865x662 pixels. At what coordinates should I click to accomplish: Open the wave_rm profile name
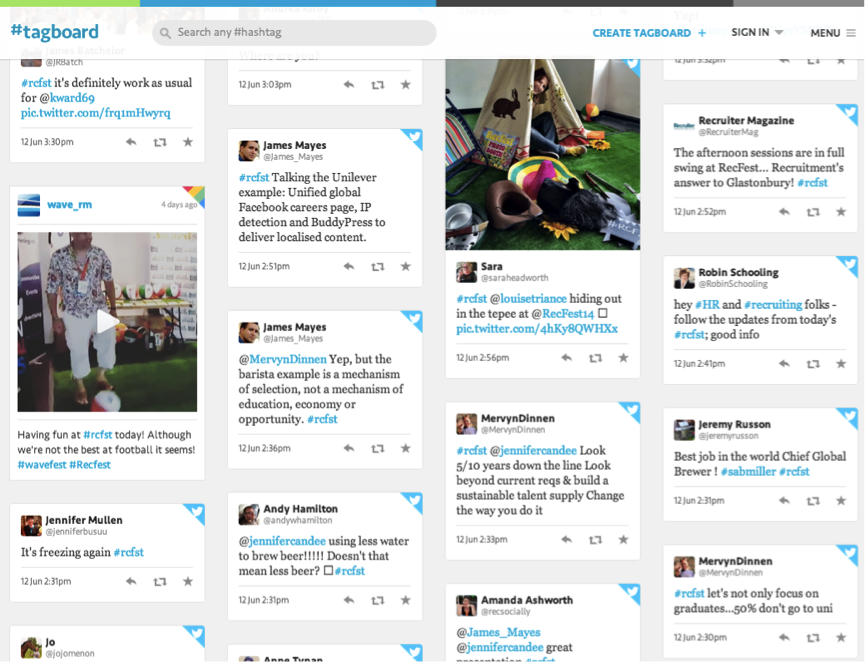[70, 205]
